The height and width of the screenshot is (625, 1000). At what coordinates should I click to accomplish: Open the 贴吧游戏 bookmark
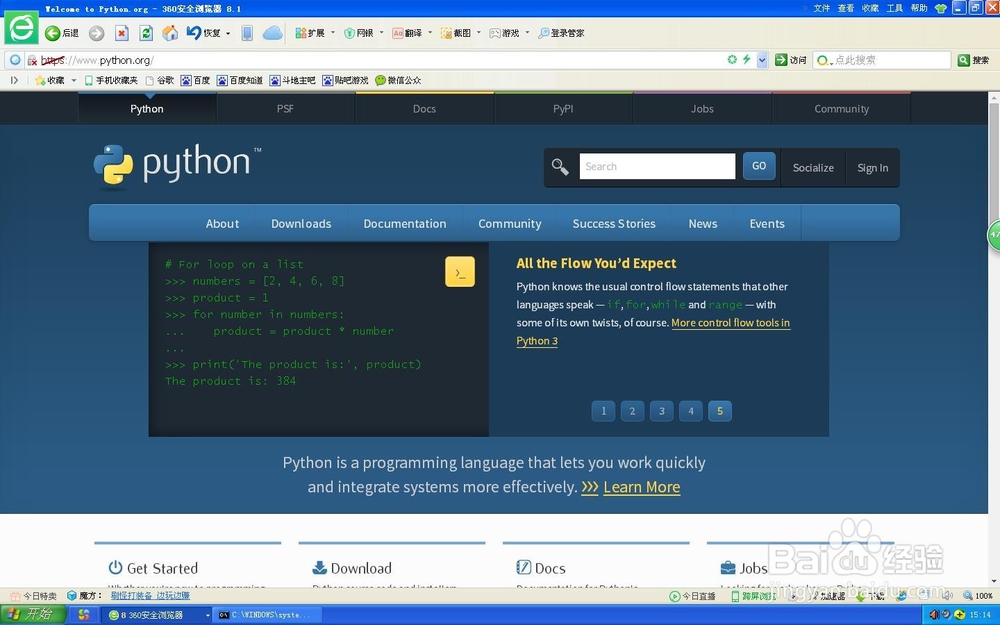pos(346,80)
